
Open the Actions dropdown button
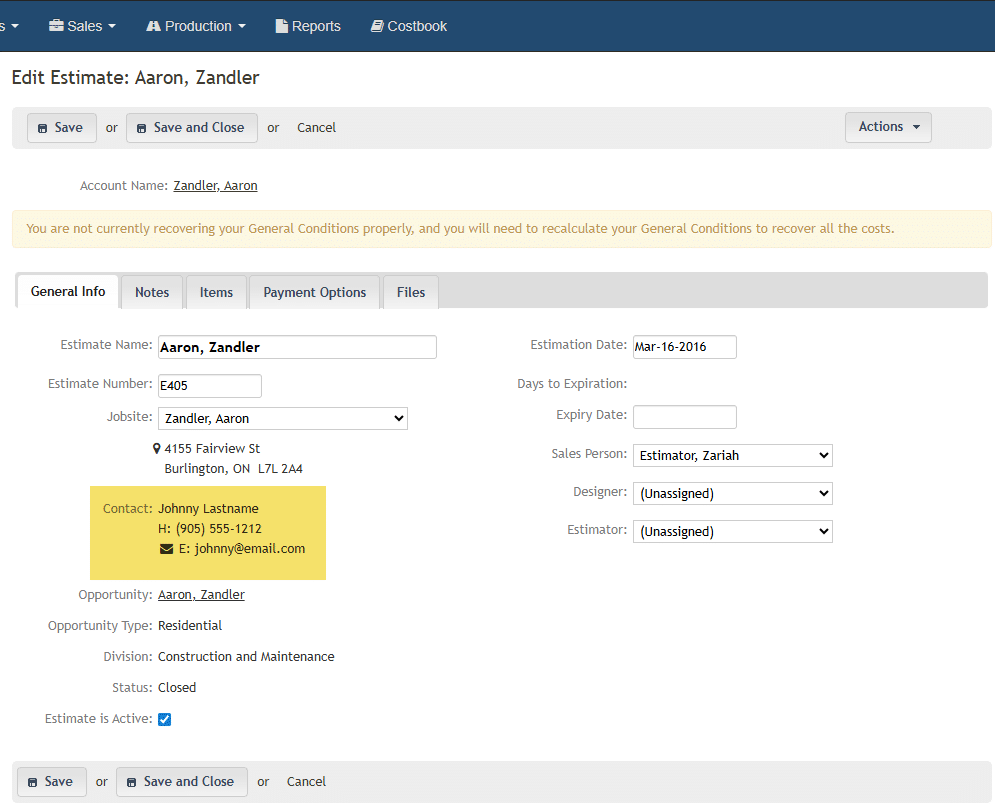[888, 127]
